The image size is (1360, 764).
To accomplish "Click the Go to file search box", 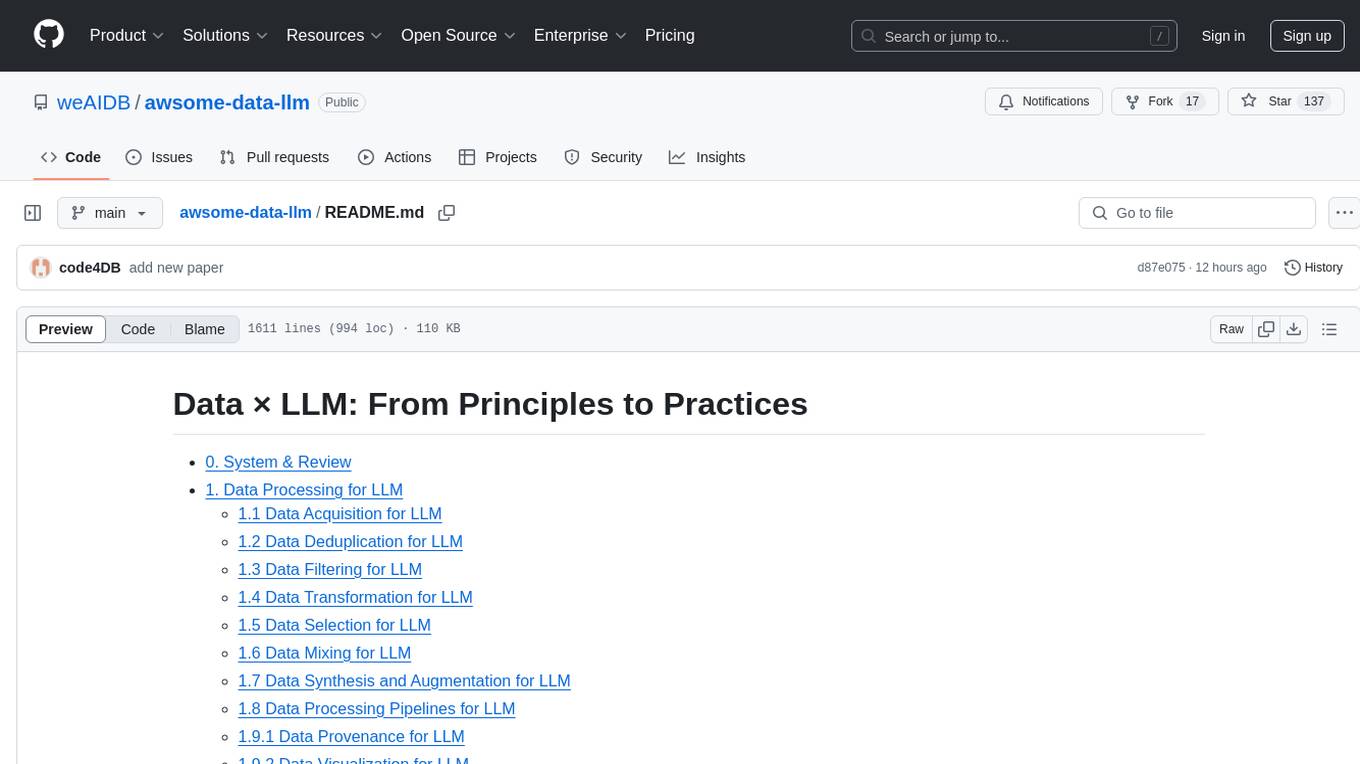I will 1197,213.
